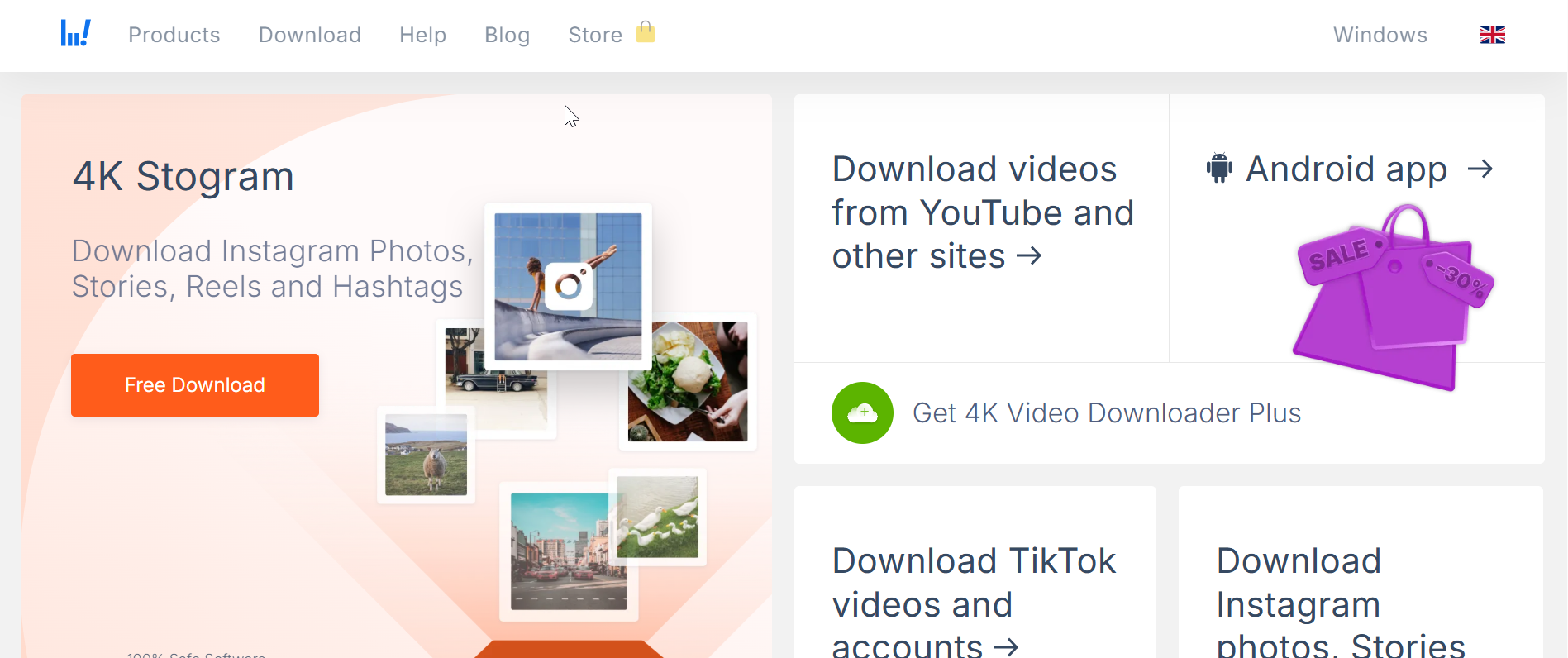Click the purple SALE -30% bags image
This screenshot has height=658, width=1568.
(x=1394, y=296)
